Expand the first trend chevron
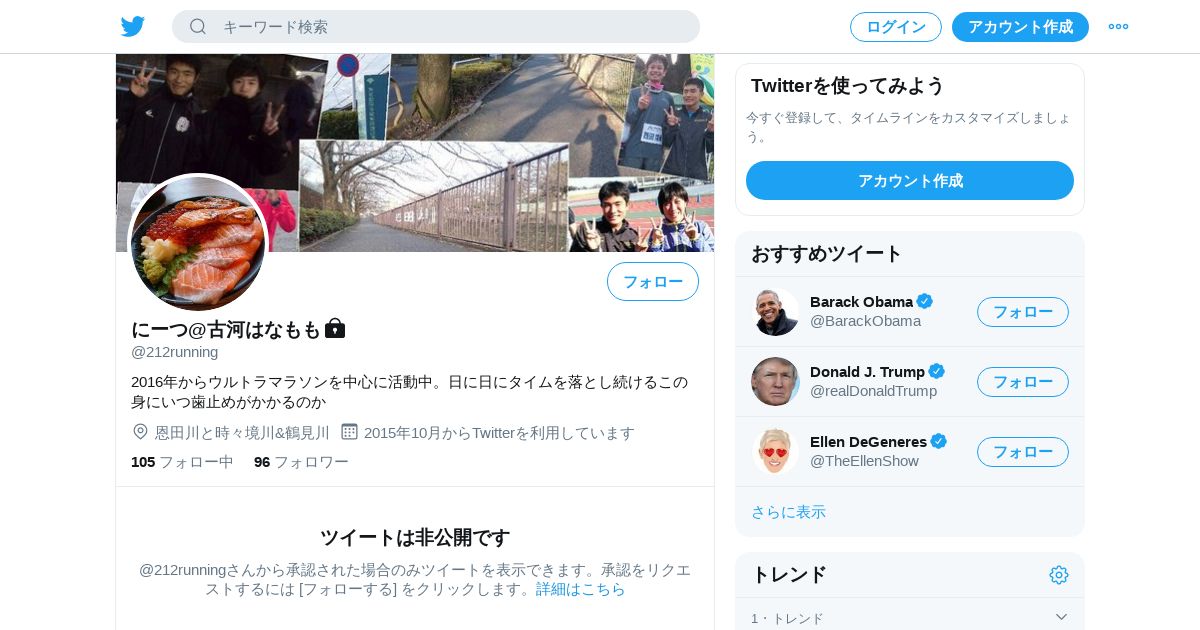This screenshot has width=1200, height=630. tap(1061, 617)
